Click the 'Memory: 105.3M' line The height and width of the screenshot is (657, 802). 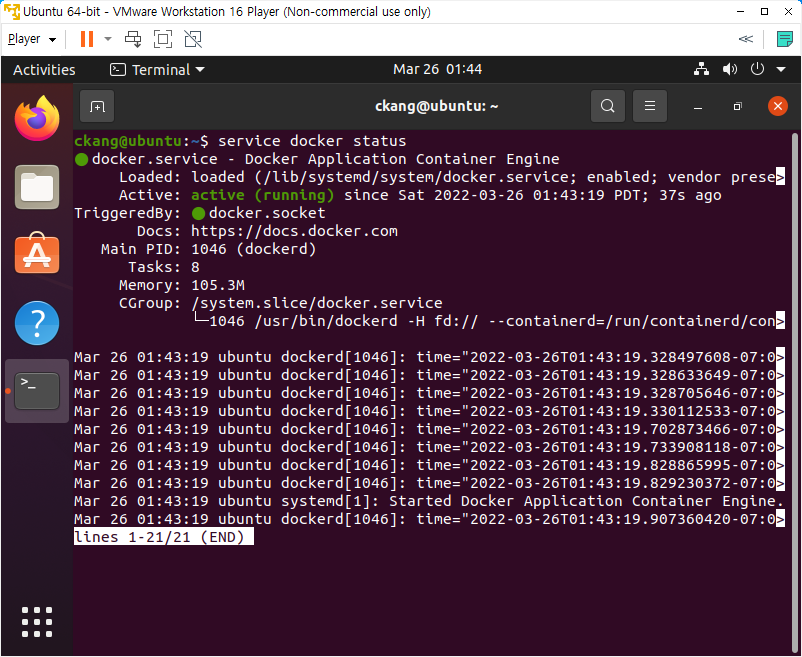click(182, 285)
